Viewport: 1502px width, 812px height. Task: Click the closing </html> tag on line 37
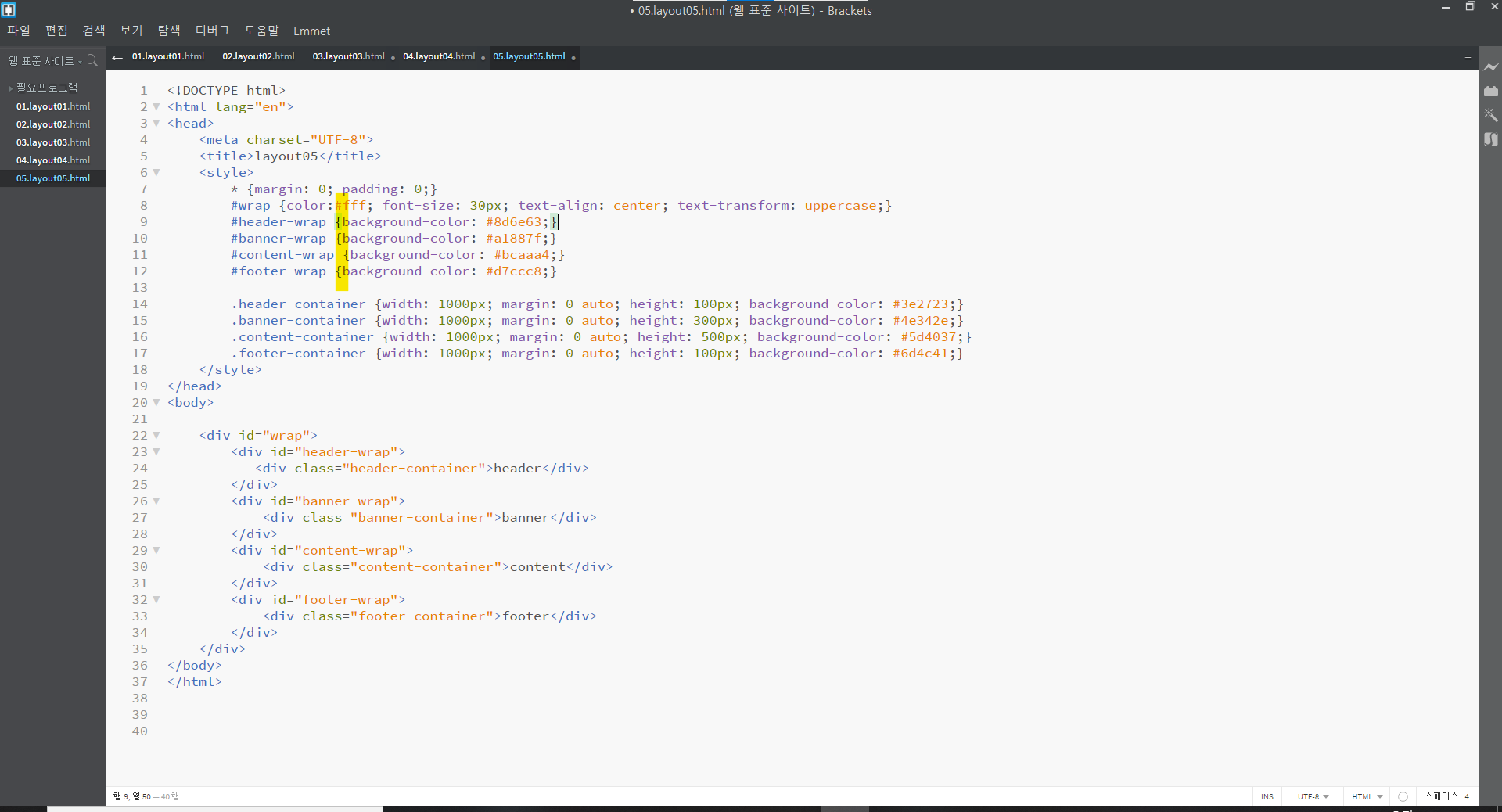coord(194,682)
